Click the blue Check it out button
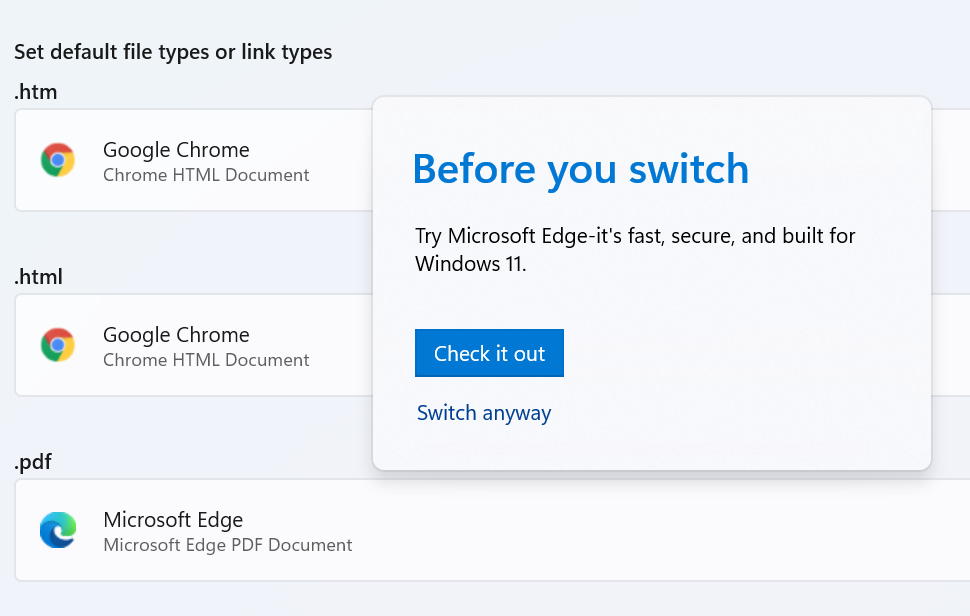This screenshot has width=970, height=616. tap(489, 353)
